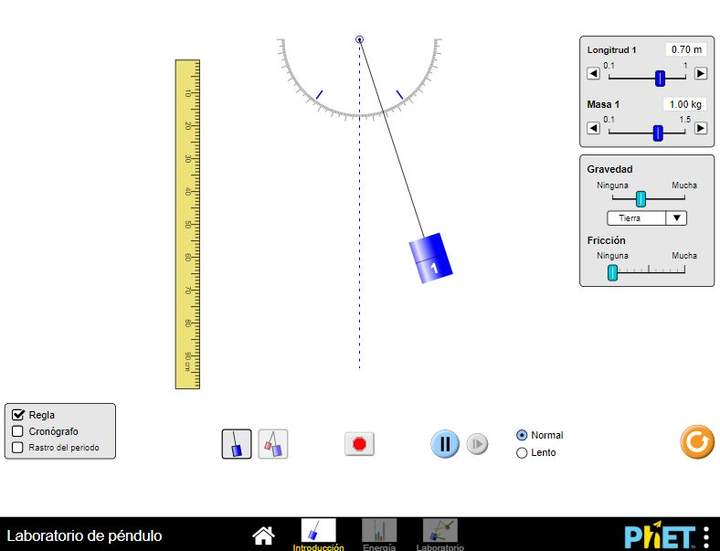Click the Longitud 1 value field
This screenshot has width=720, height=551.
[x=686, y=49]
